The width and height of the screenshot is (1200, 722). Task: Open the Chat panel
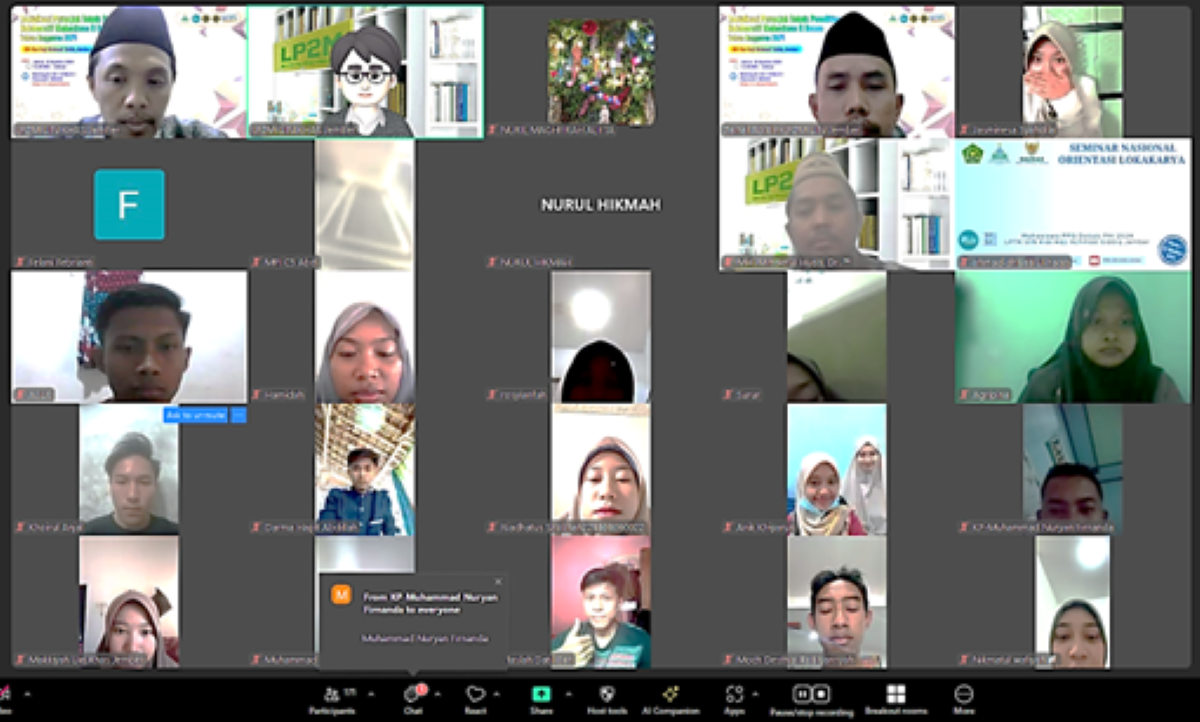point(412,695)
